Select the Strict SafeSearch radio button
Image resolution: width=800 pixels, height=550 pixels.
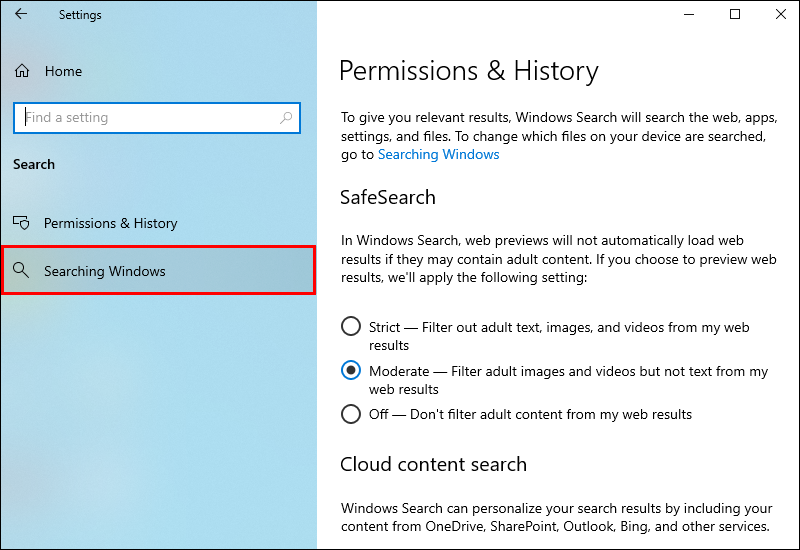pyautogui.click(x=351, y=327)
